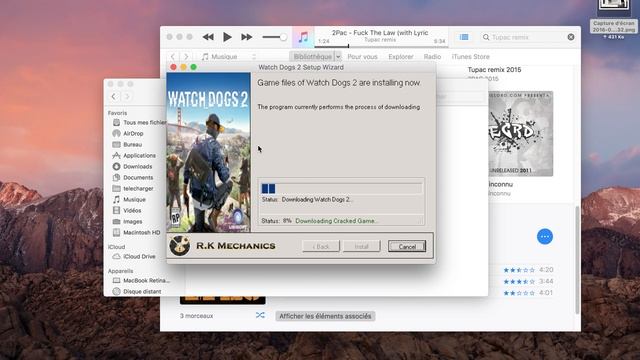Click the Cancel button in Setup Wizard

pos(407,246)
